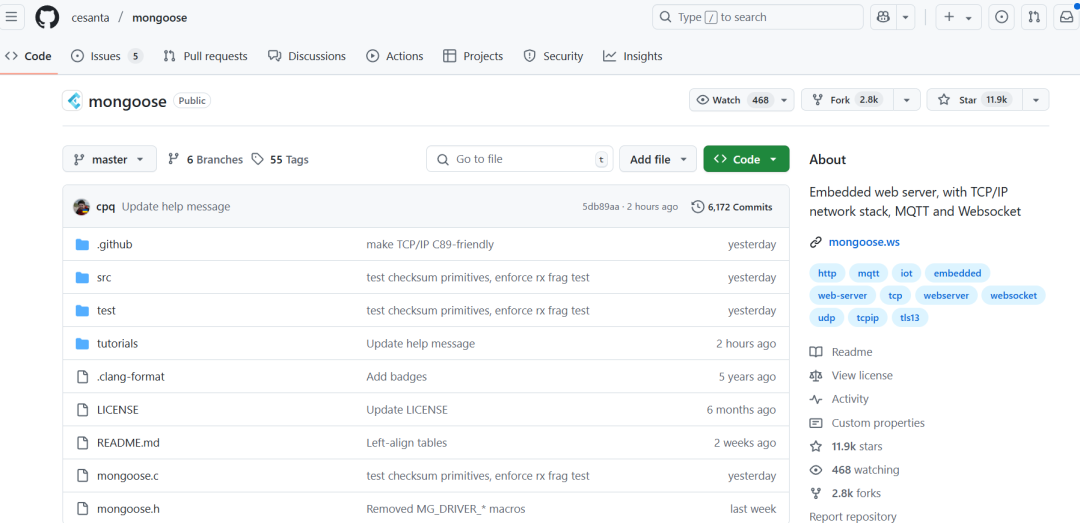1080x523 pixels.
Task: Click the mongoose repository logo
Action: (x=72, y=101)
